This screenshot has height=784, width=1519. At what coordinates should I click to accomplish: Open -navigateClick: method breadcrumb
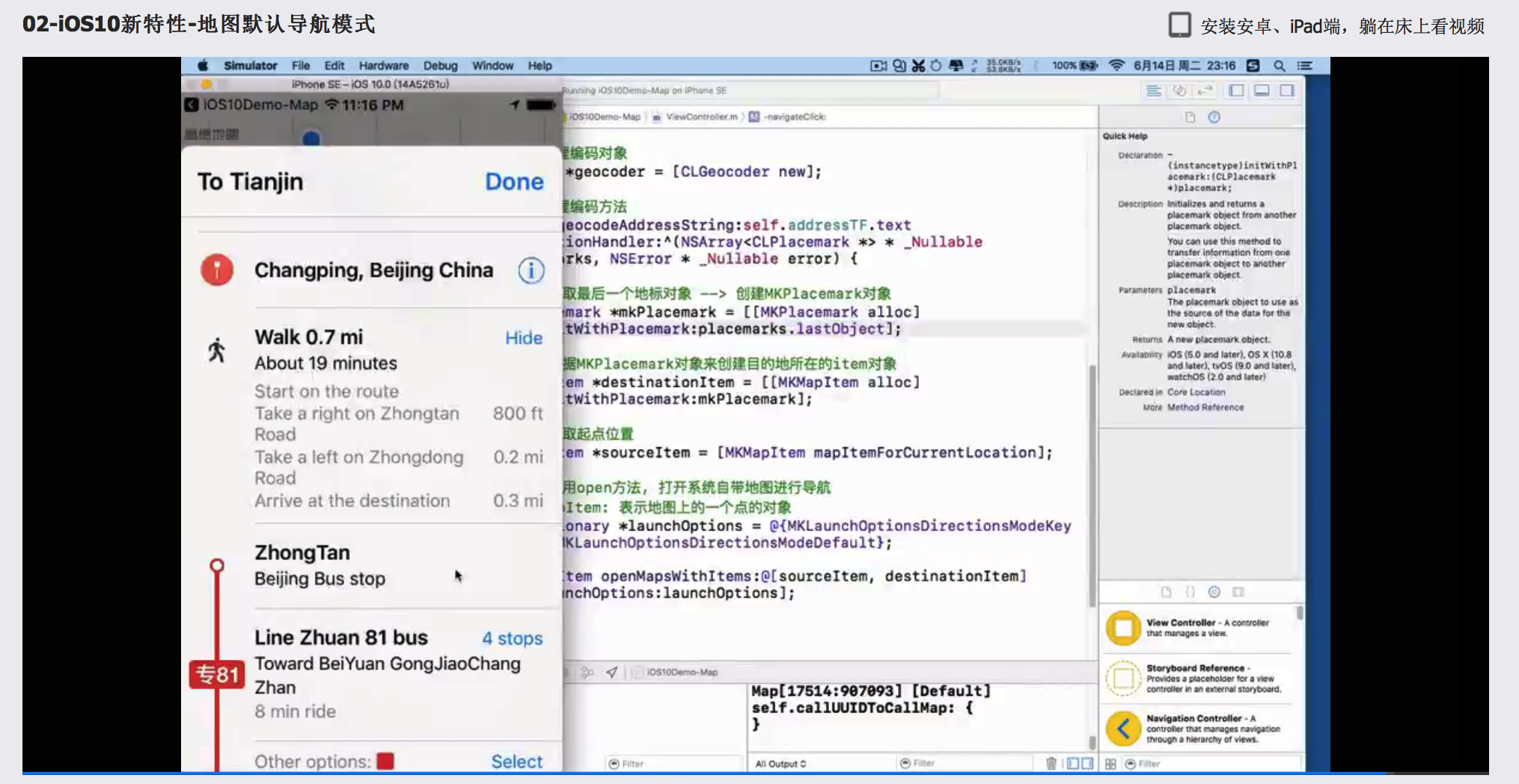click(x=789, y=117)
